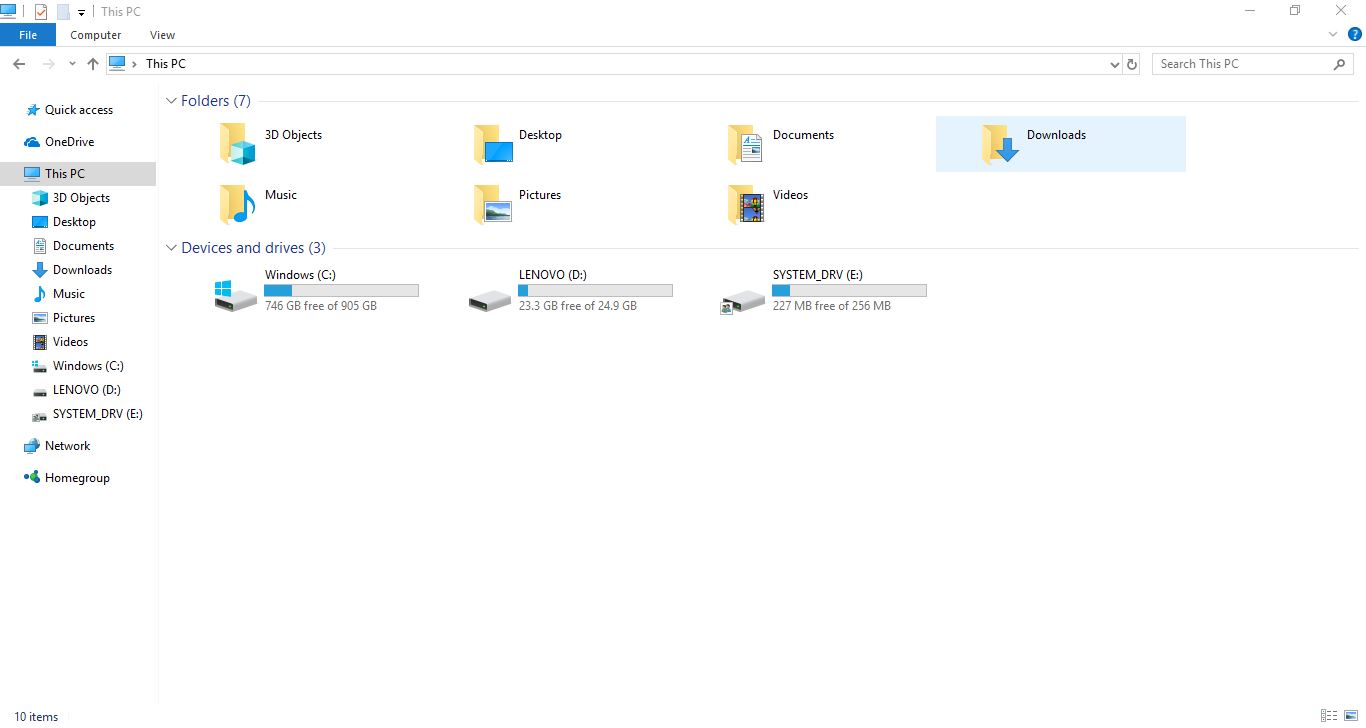Select the Documents folder icon
The image size is (1366, 728).
point(746,144)
